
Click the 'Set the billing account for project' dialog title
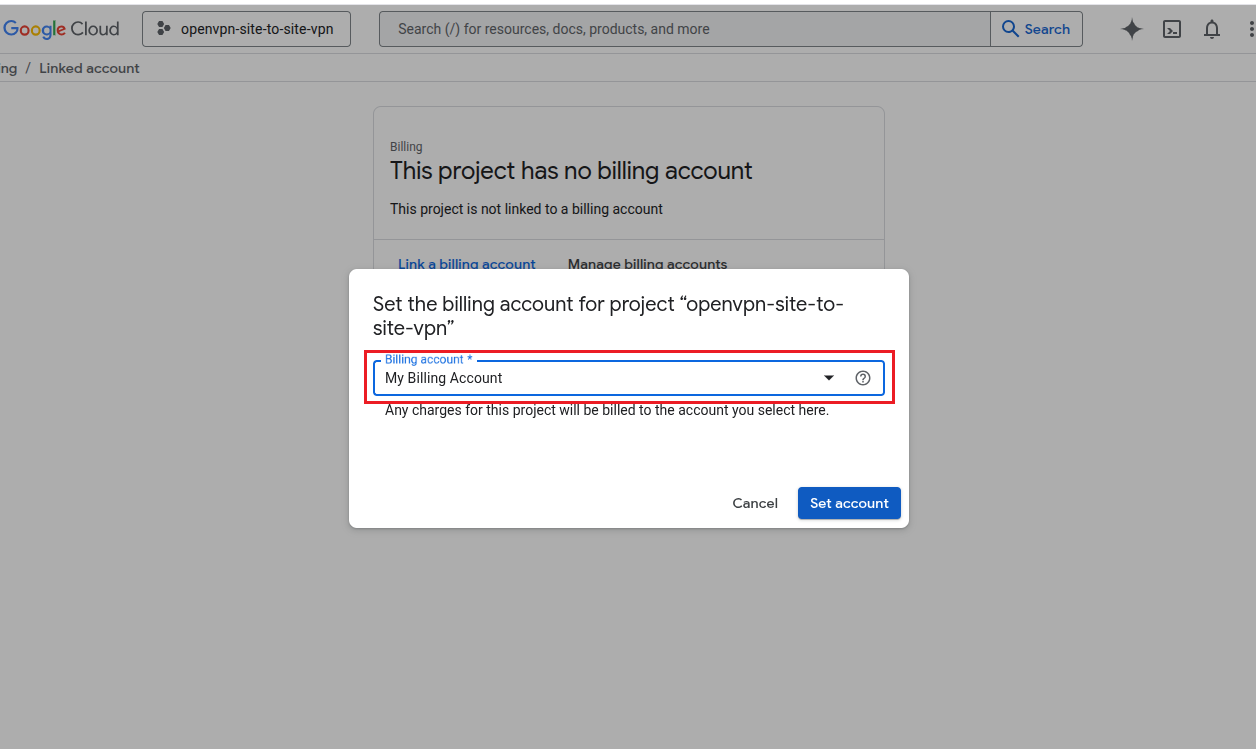coord(608,316)
